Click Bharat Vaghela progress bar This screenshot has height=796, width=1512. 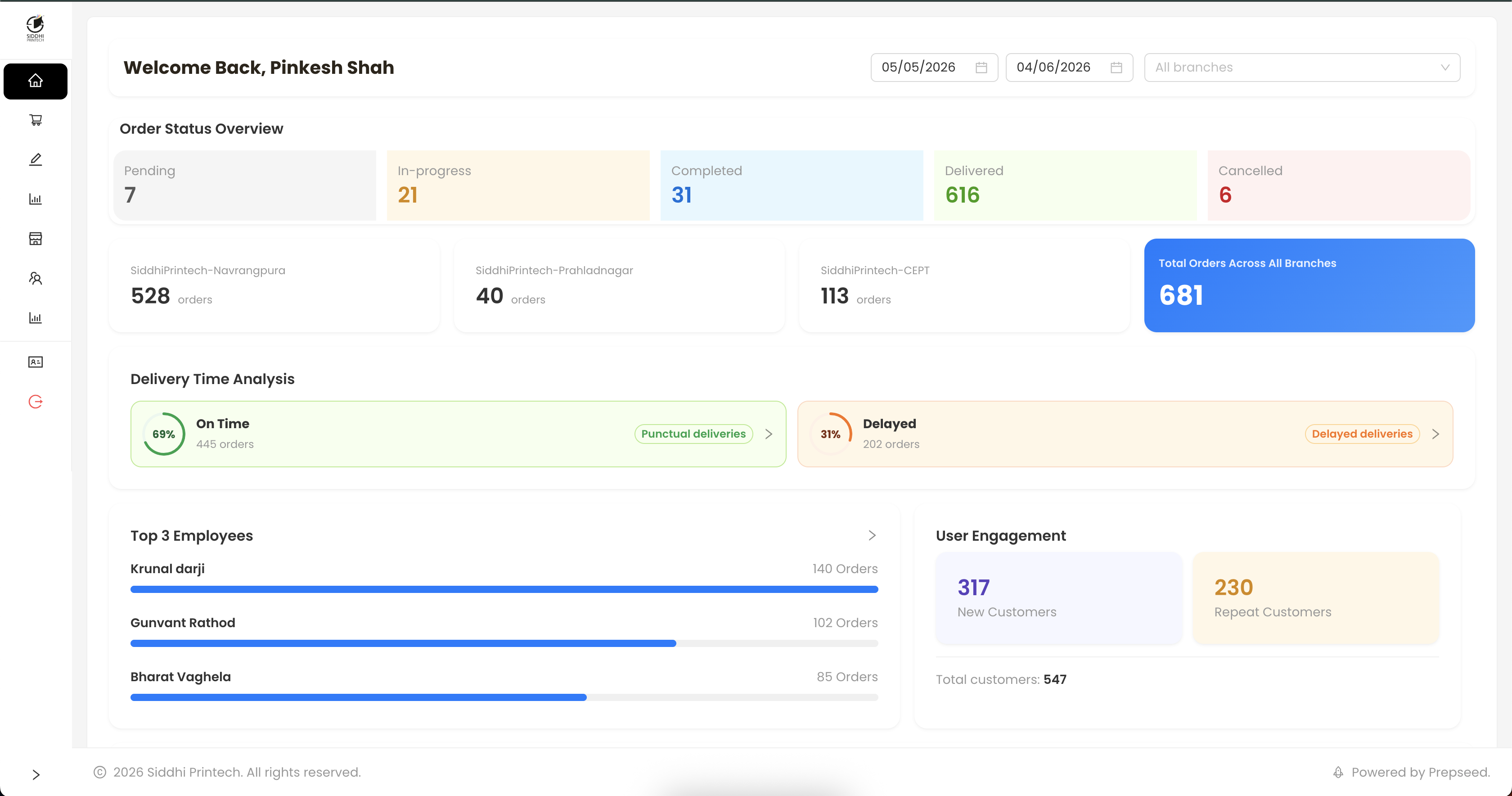[x=504, y=697]
